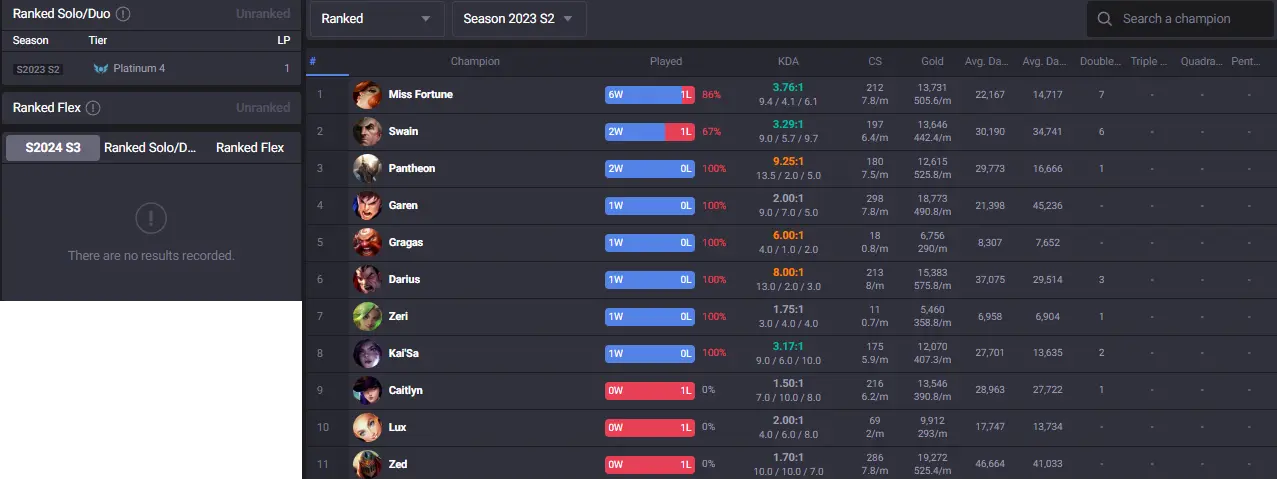Open Darius champion portrait

point(367,280)
